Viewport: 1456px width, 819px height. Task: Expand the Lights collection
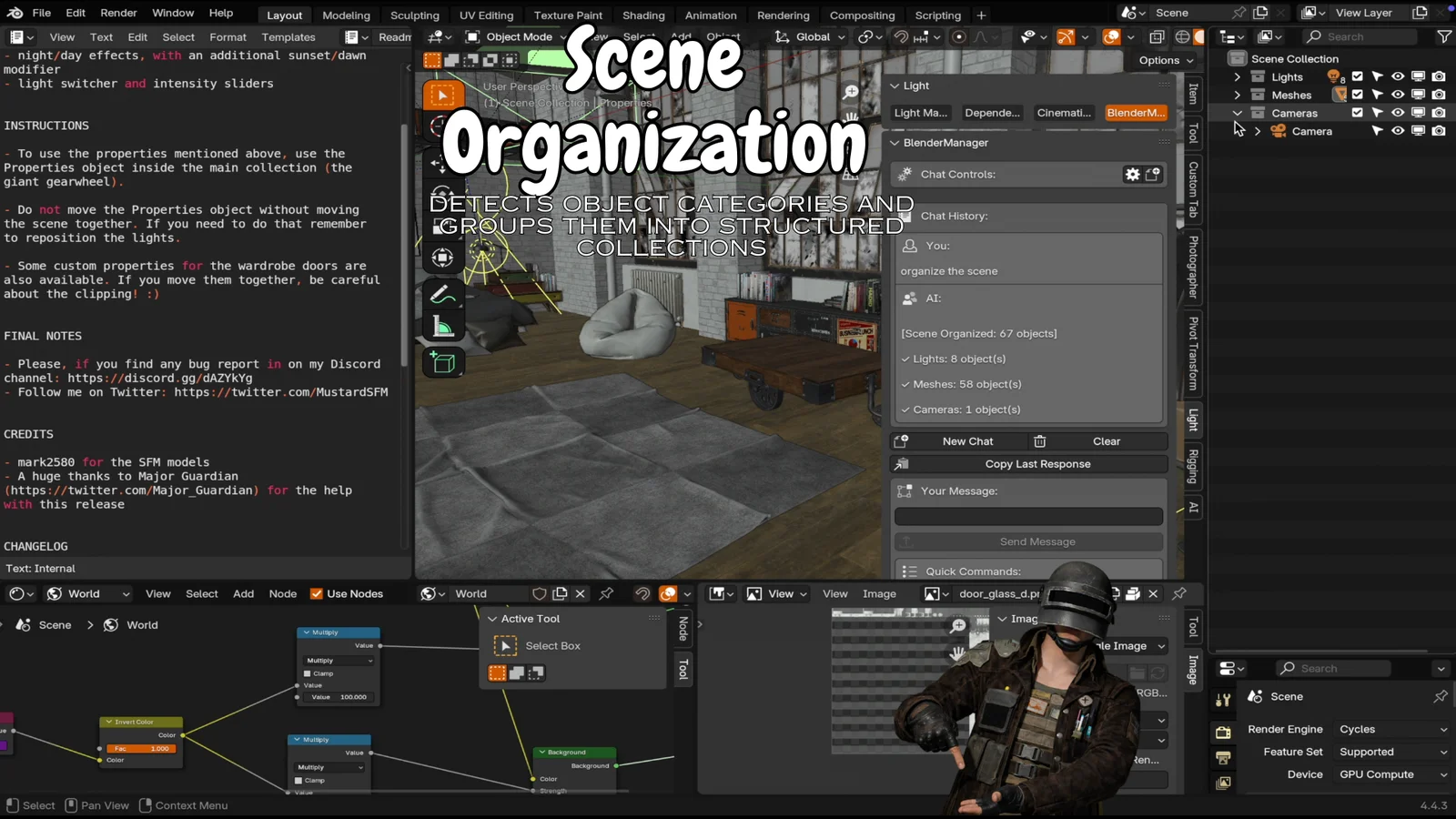point(1238,76)
